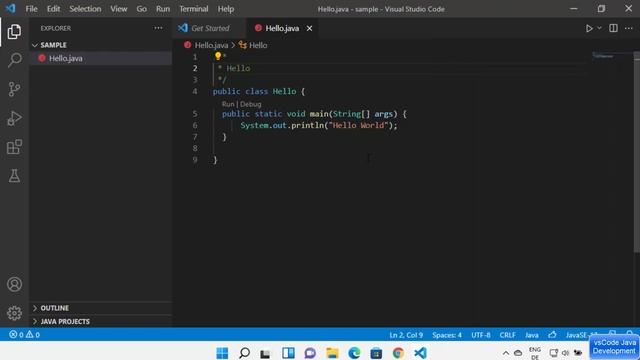Click the lightbulb code action on line 1
640x360 pixels.
[218, 56]
